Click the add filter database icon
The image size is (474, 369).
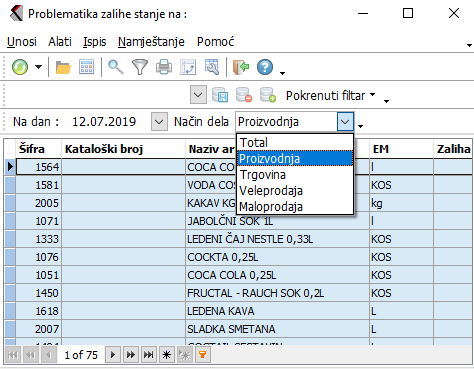pyautogui.click(x=268, y=95)
